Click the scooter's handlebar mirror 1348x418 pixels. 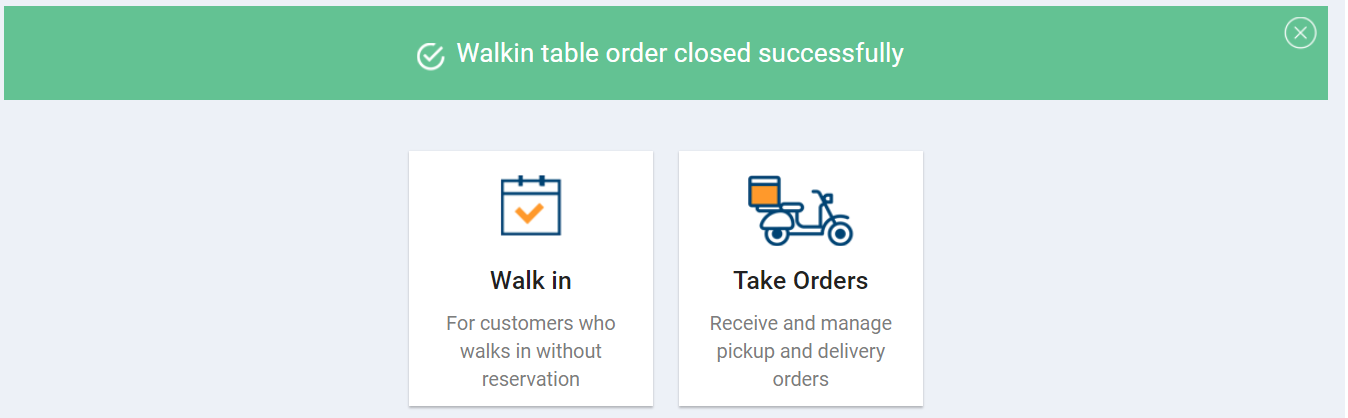pos(827,198)
